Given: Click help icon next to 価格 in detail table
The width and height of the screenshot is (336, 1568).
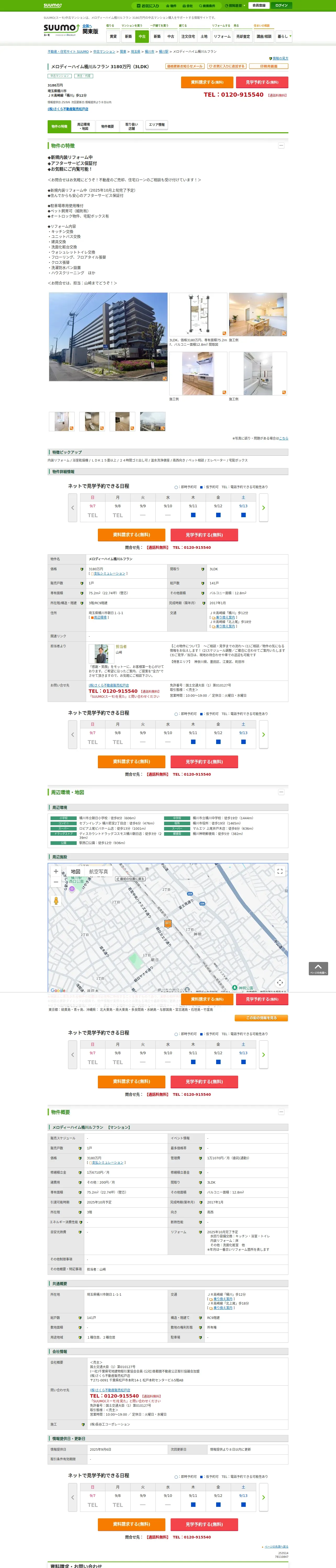Looking at the screenshot, I should (82, 569).
